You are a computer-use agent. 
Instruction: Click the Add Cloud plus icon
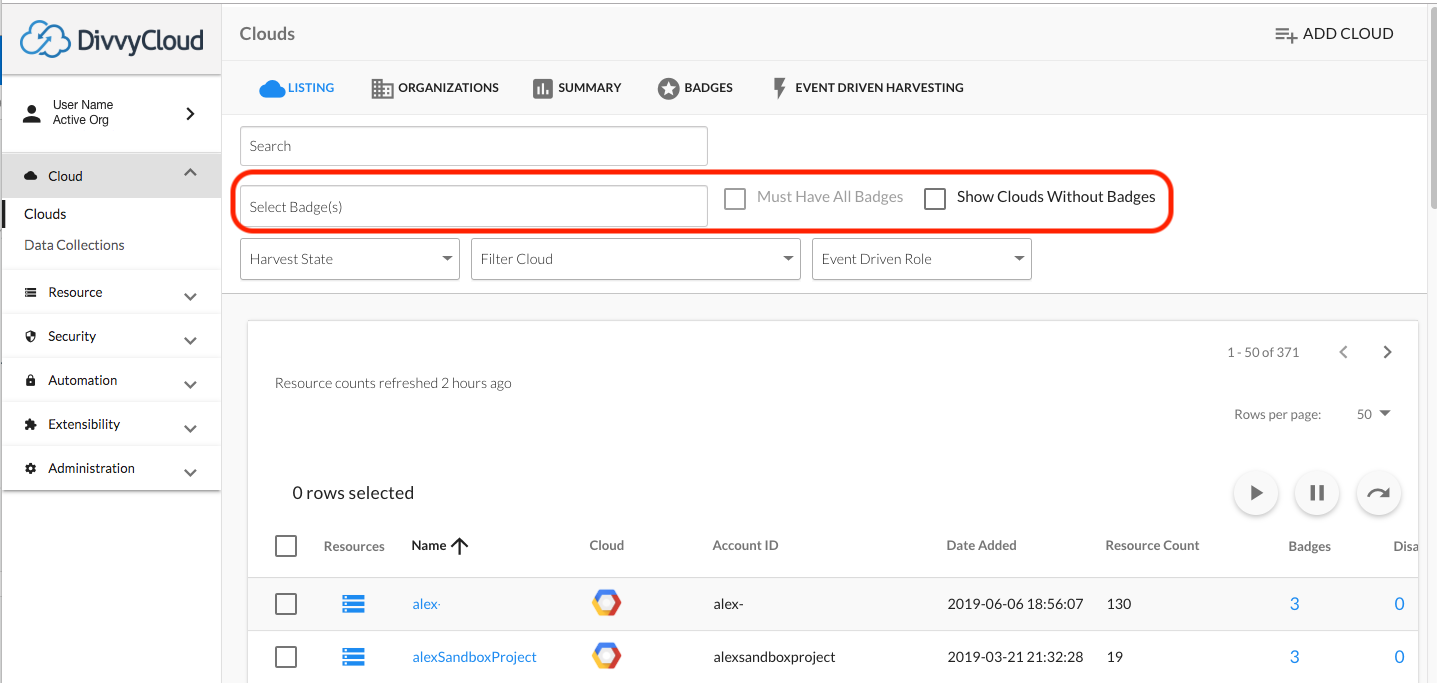point(1285,34)
